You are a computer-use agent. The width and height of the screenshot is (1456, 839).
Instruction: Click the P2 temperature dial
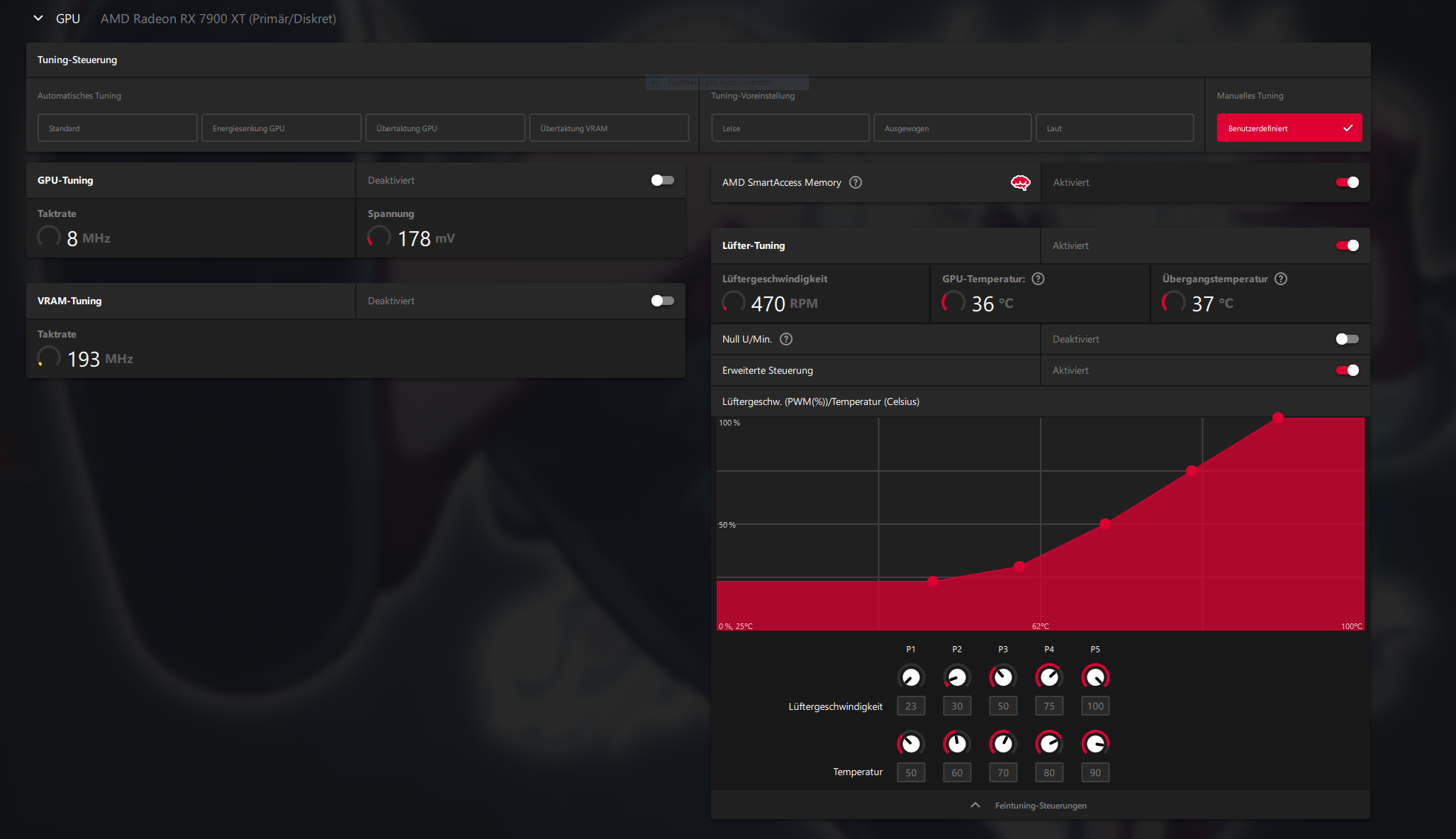957,743
